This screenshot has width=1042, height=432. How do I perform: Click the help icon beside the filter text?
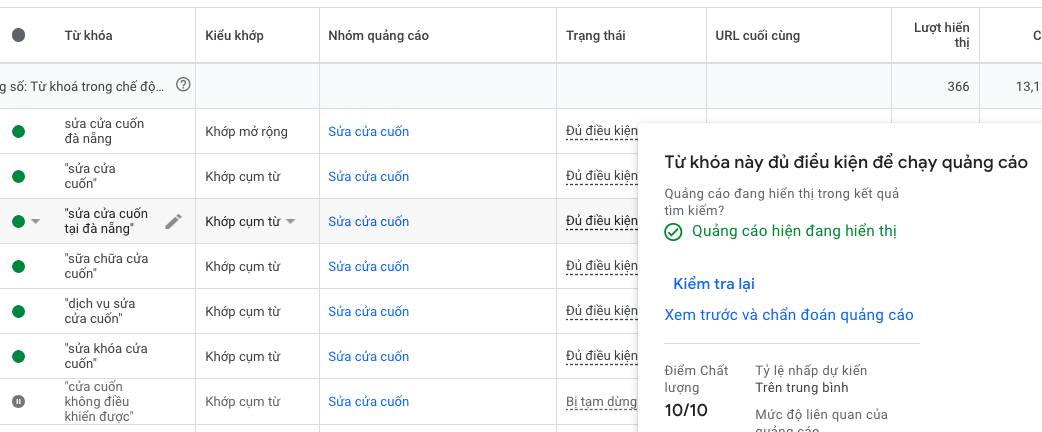click(x=183, y=85)
